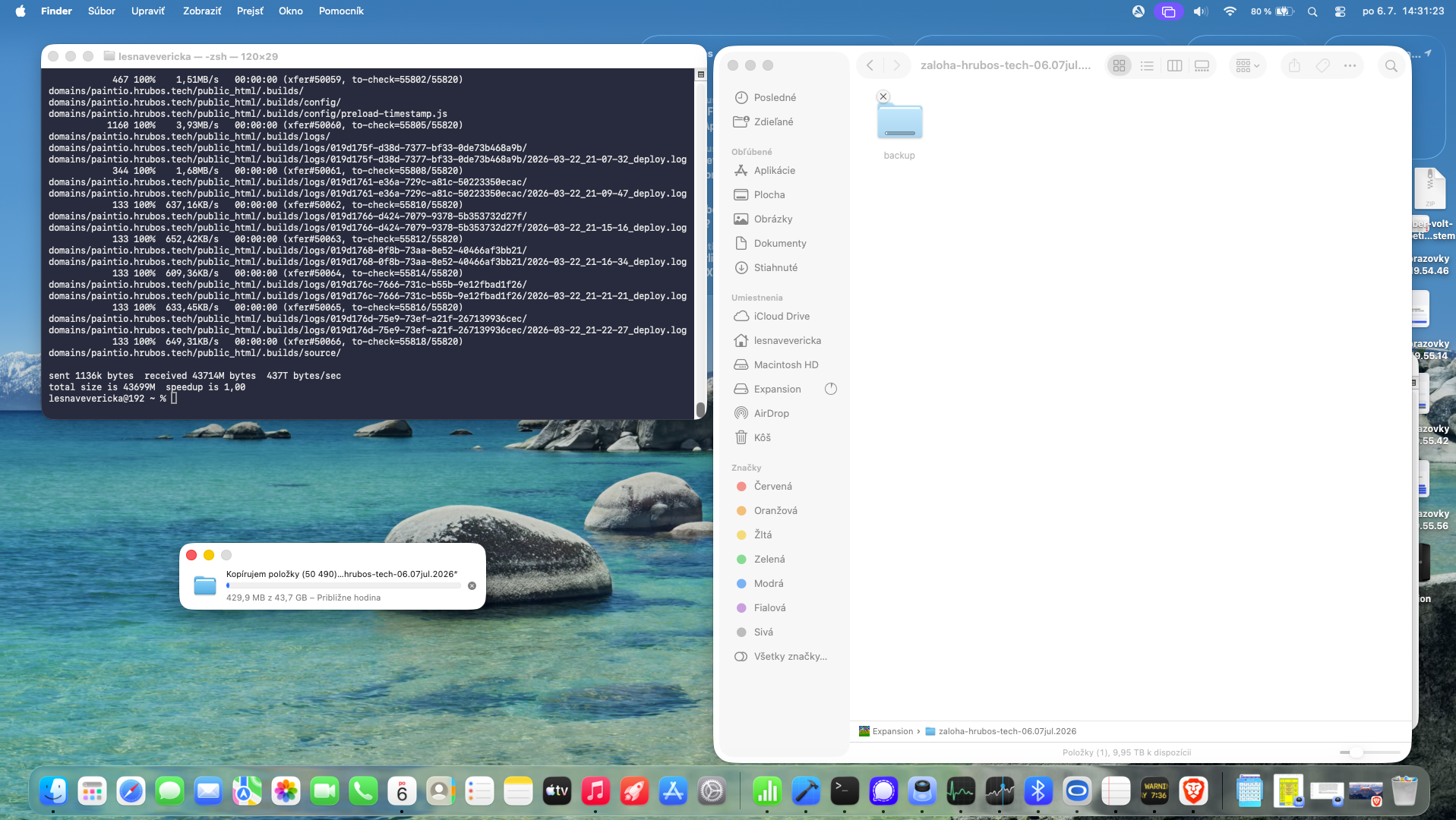Screen dimensions: 1456x820
Task: Click zaloha-hrubos-tech folder in path bar
Action: (1000, 731)
